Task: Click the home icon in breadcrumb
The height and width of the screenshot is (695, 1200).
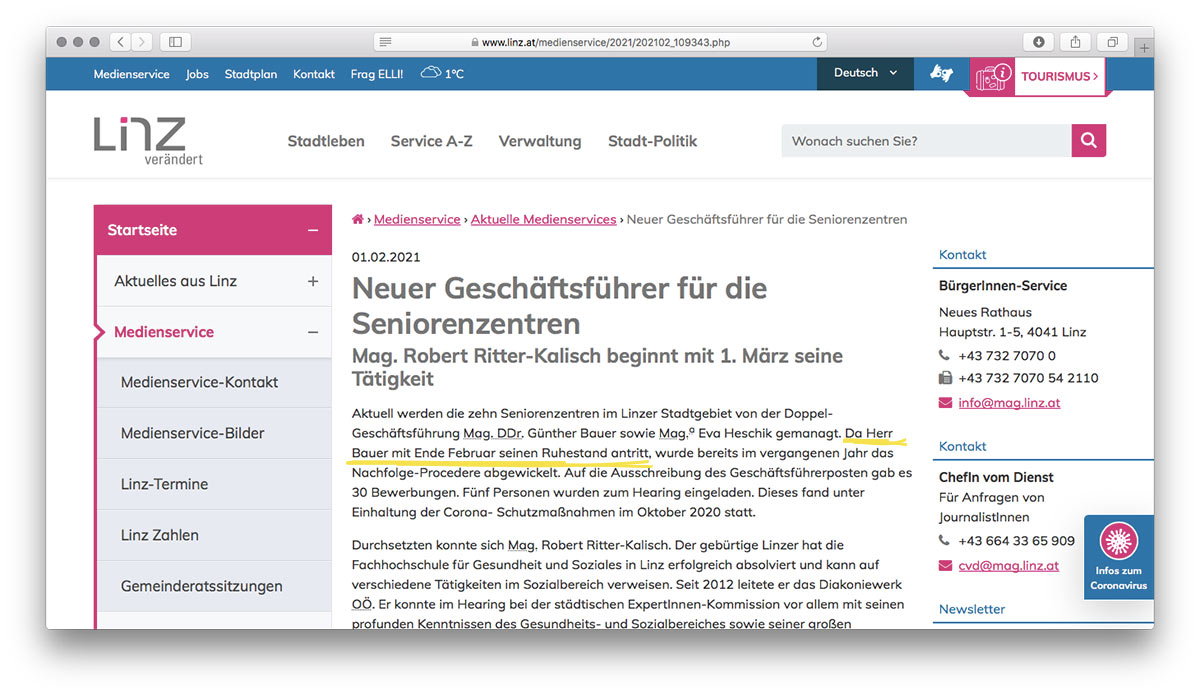Action: pyautogui.click(x=358, y=219)
